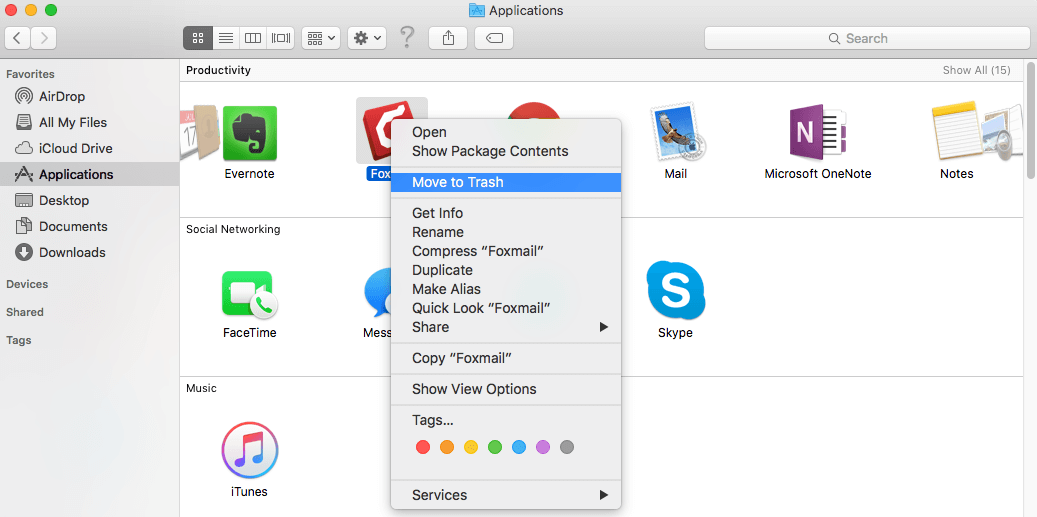Switch to column view mode
Viewport: 1037px width, 517px height.
pyautogui.click(x=253, y=38)
